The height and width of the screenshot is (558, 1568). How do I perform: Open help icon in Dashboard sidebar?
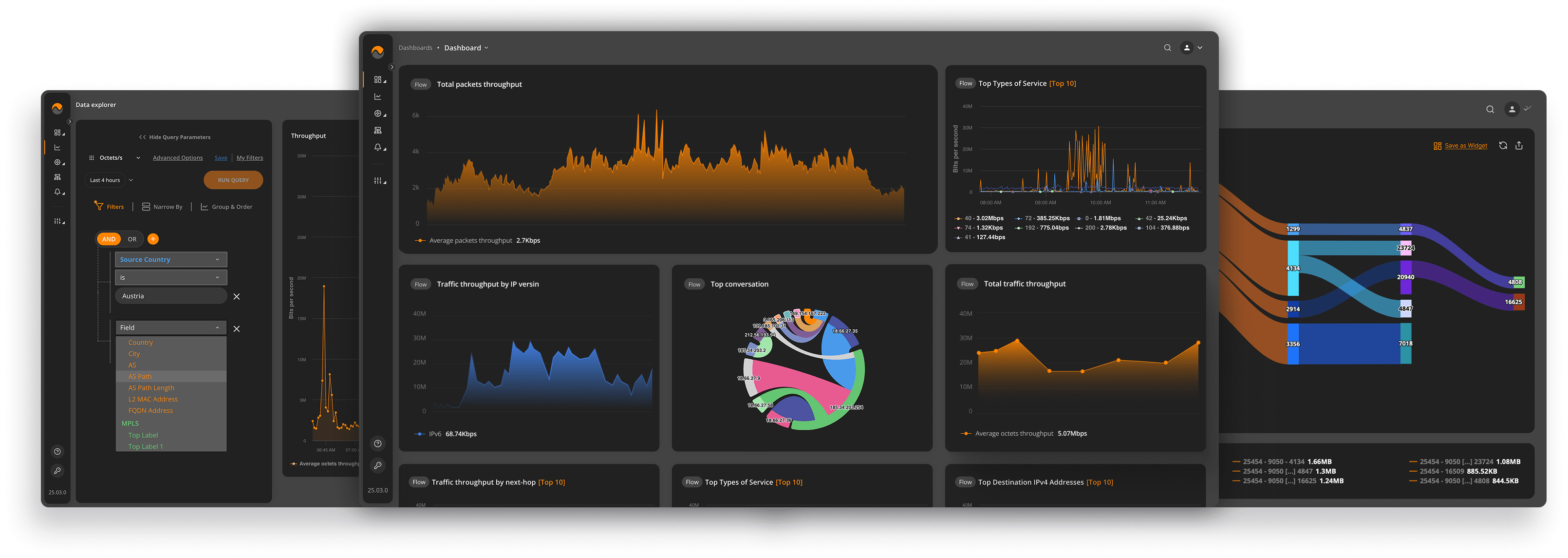(378, 443)
